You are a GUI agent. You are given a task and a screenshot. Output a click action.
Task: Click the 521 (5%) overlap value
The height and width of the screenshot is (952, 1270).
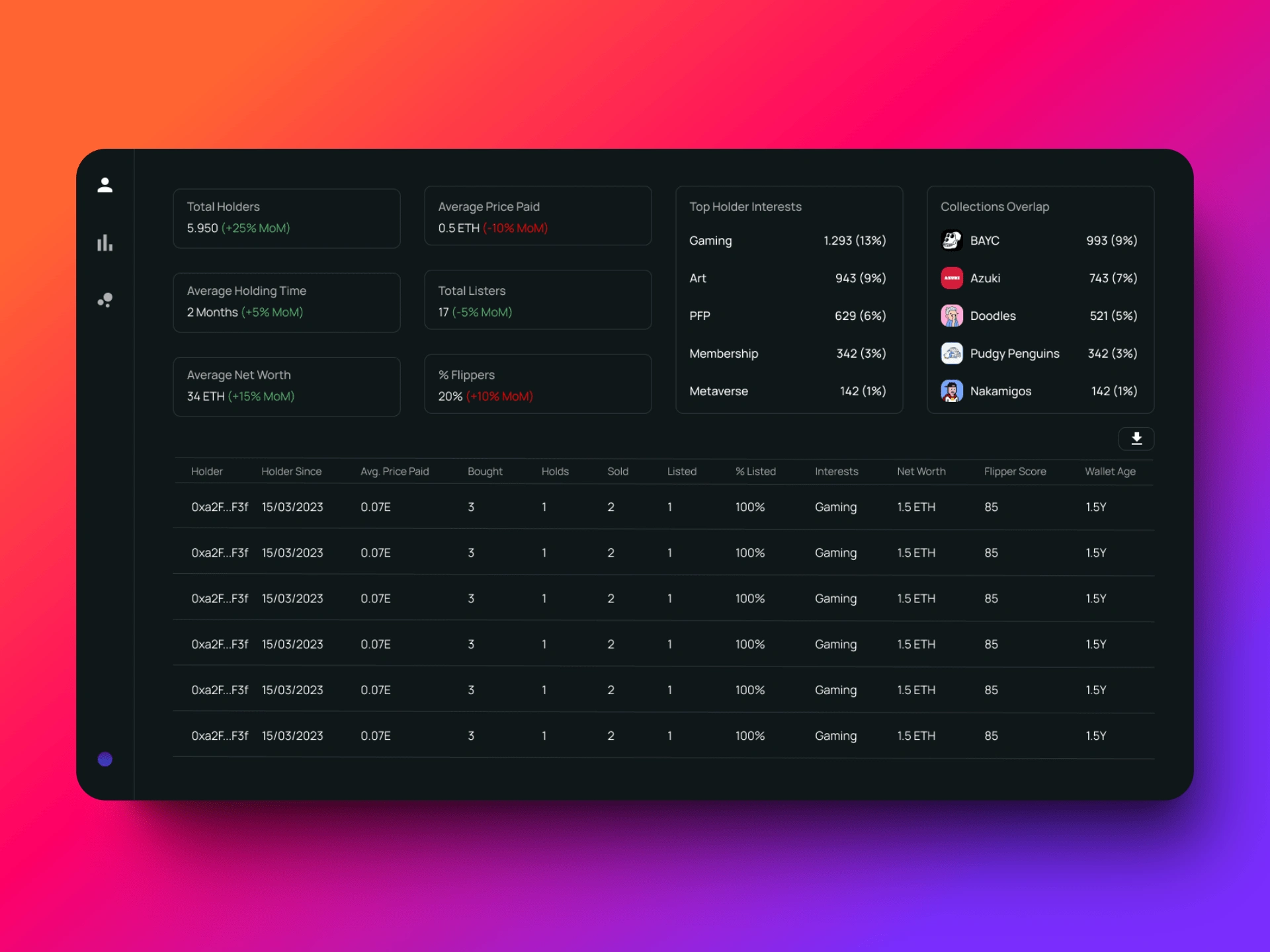tap(1113, 316)
